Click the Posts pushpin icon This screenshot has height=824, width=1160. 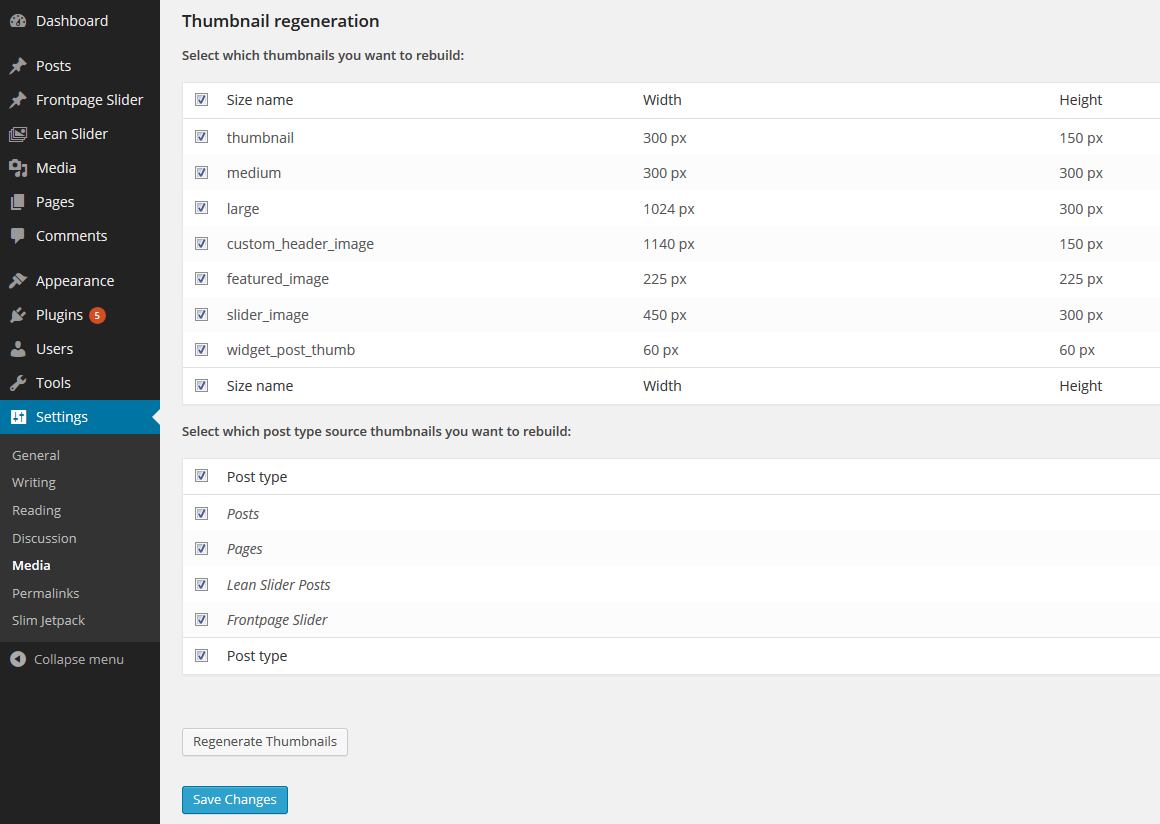pos(18,65)
